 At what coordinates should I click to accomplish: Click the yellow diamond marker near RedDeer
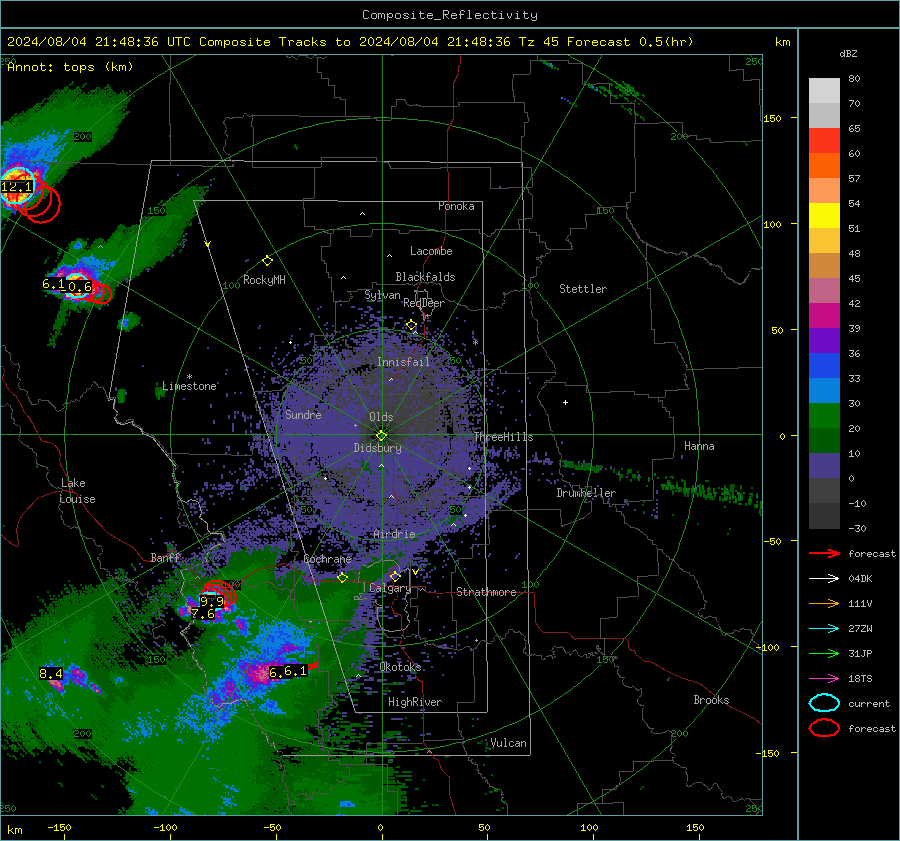pyautogui.click(x=412, y=325)
